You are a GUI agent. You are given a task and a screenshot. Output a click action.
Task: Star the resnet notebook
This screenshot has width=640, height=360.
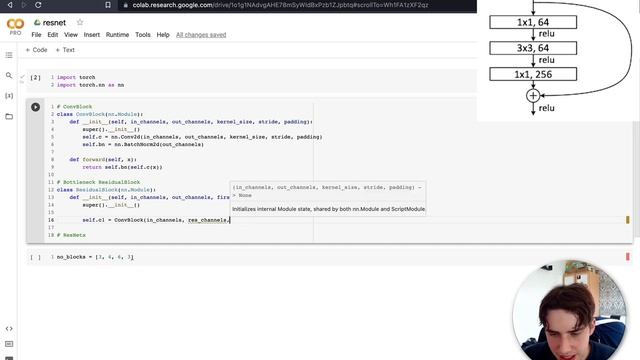click(80, 22)
